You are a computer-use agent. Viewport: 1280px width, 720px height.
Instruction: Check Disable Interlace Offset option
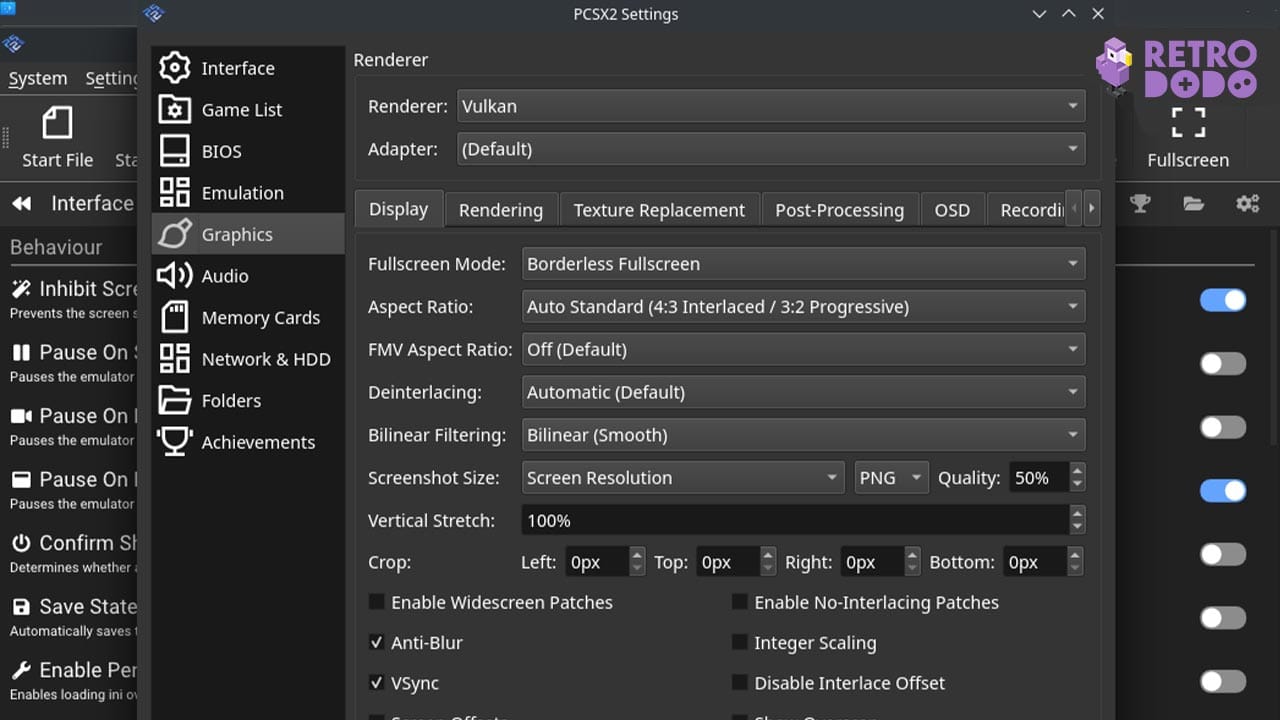(740, 683)
